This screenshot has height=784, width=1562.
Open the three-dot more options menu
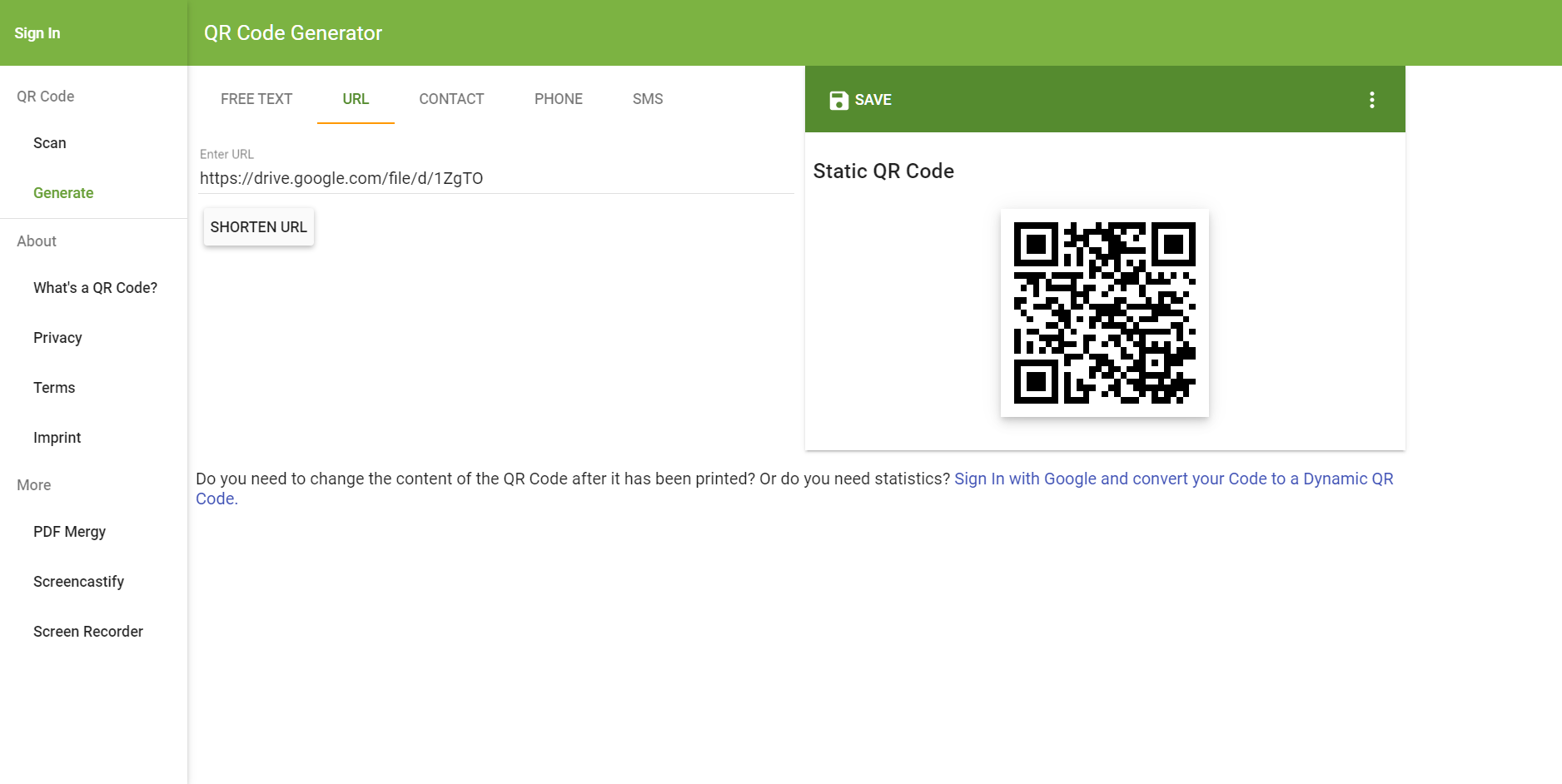[x=1371, y=100]
